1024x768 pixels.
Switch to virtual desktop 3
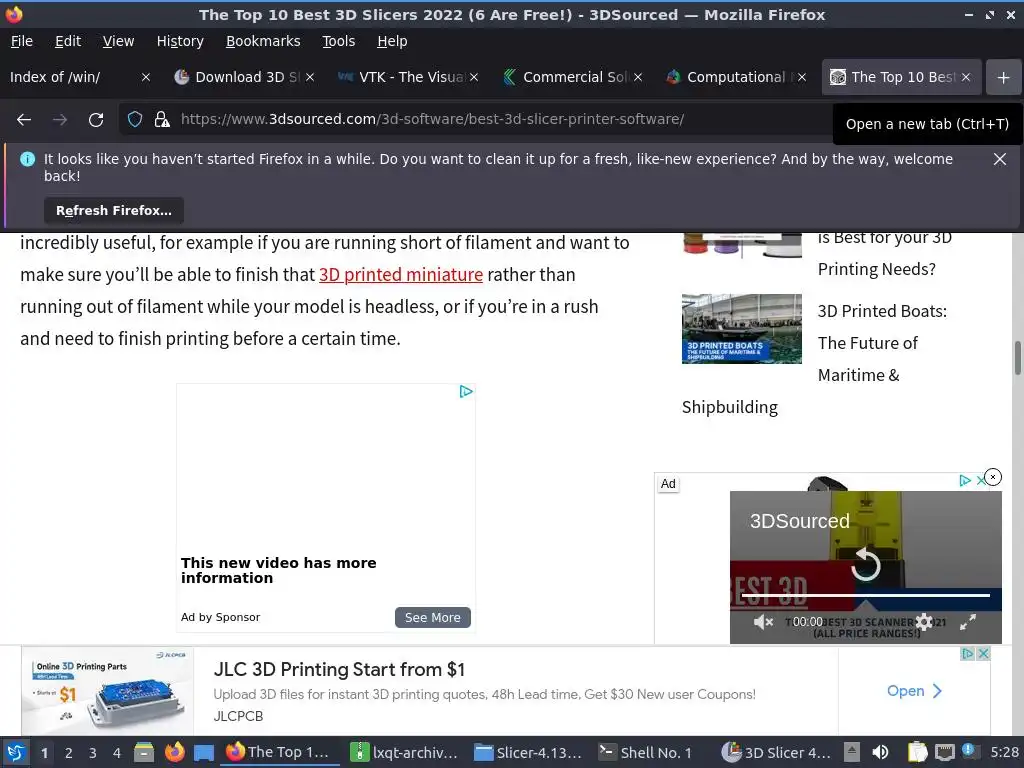[x=93, y=752]
